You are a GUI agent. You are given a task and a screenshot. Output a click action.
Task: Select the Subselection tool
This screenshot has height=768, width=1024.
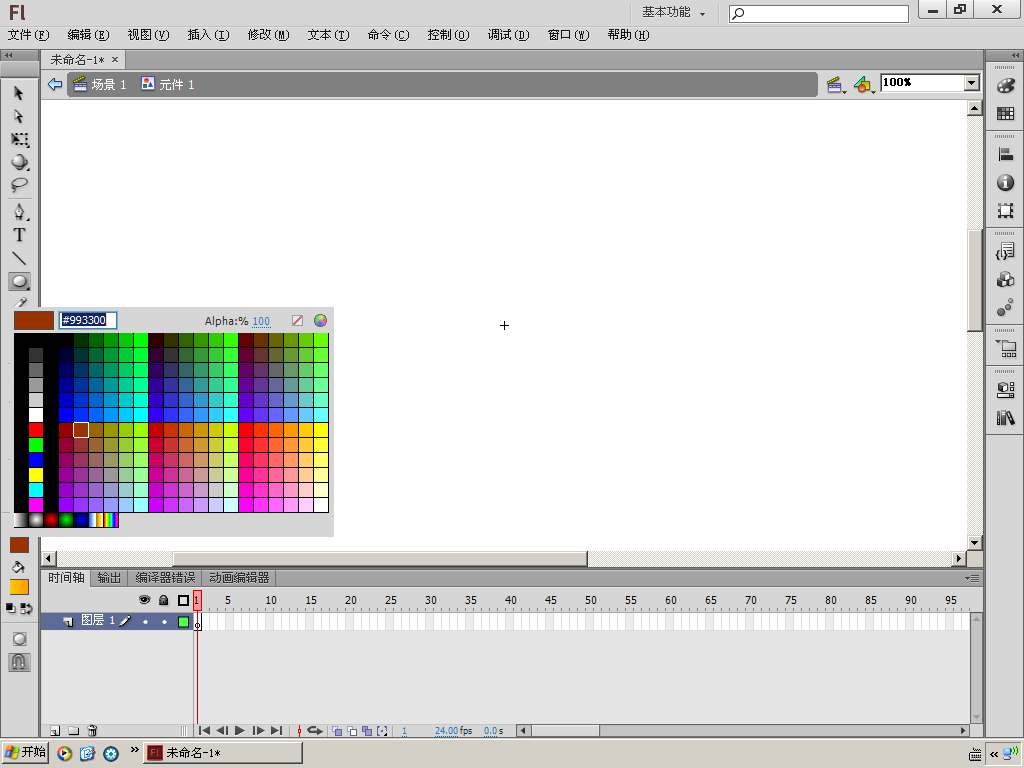(19, 116)
